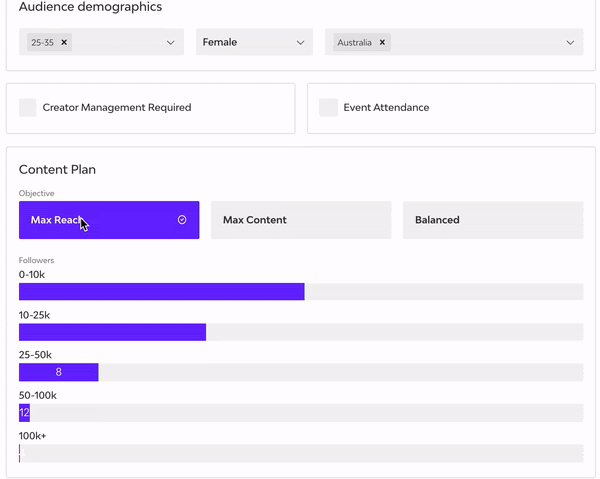Click the Event Attendance label

tap(386, 108)
